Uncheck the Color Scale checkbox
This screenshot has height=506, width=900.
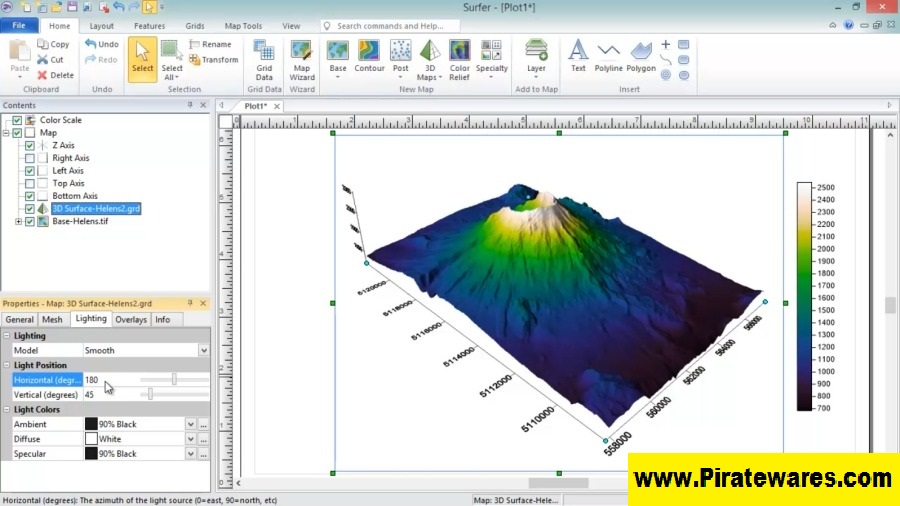click(17, 120)
